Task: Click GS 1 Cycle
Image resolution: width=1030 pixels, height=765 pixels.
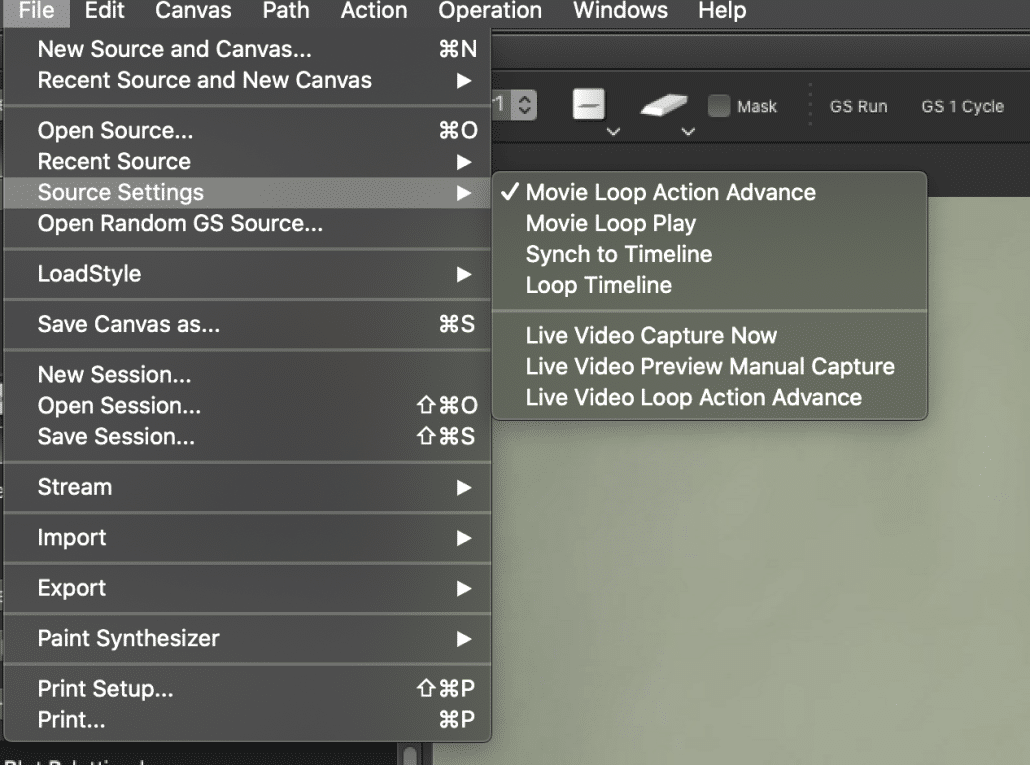Action: (x=961, y=106)
